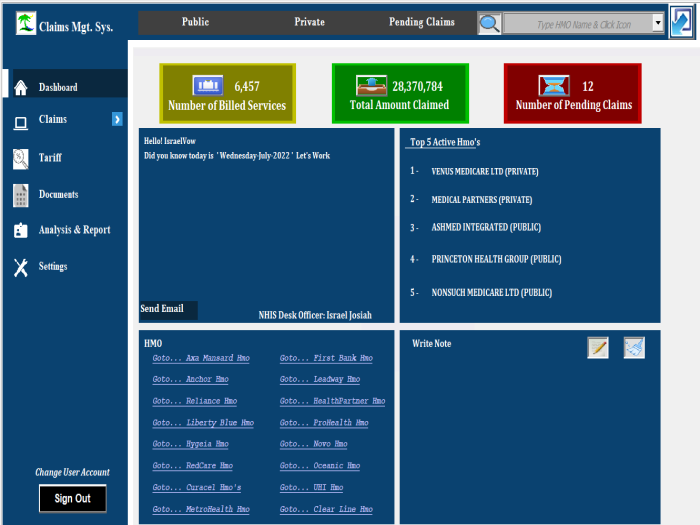Click the Total Amount Claimed card
Screen dimensions: 700x525
(400, 93)
